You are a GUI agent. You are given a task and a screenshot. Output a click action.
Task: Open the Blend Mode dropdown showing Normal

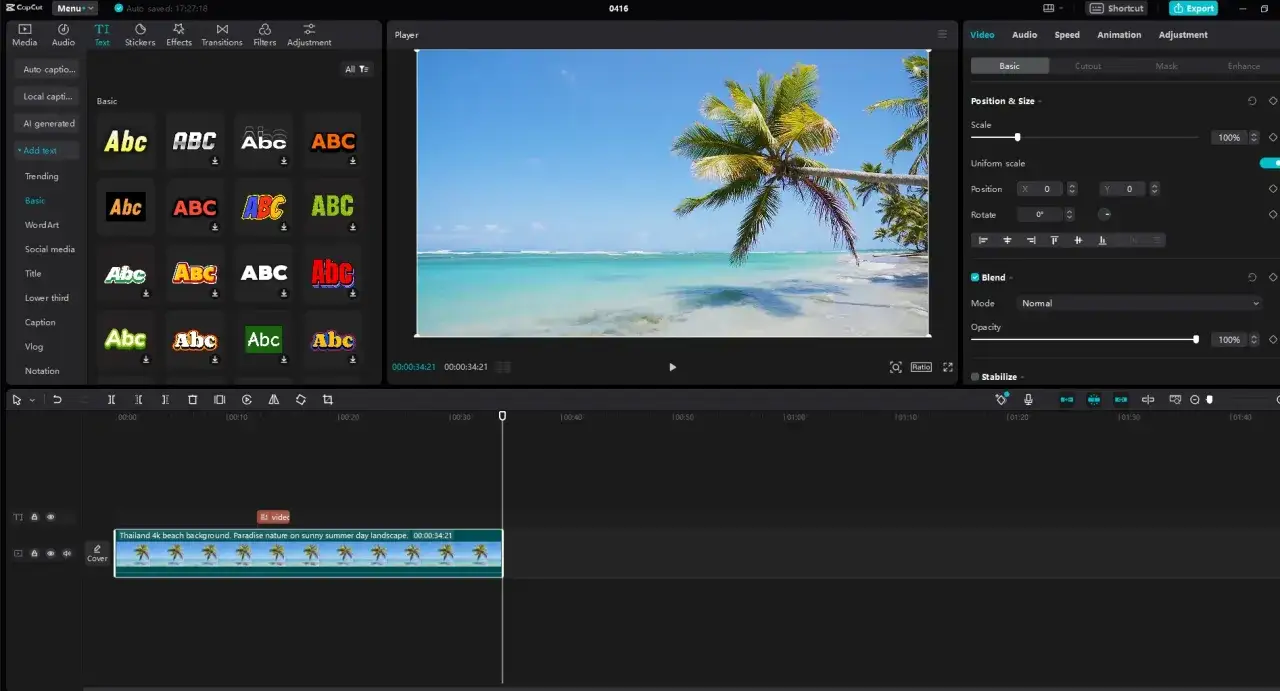1138,303
